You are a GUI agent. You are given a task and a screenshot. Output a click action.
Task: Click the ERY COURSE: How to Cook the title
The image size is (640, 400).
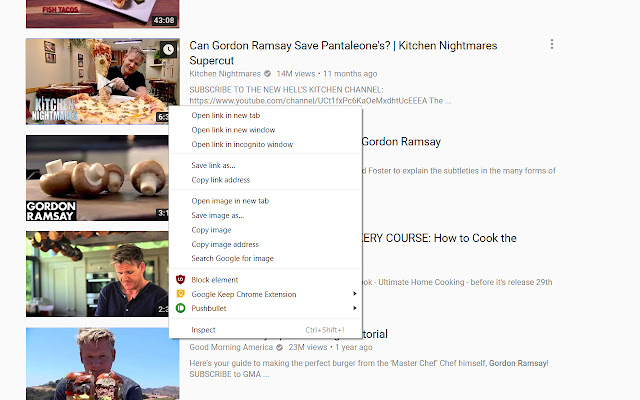pyautogui.click(x=440, y=238)
